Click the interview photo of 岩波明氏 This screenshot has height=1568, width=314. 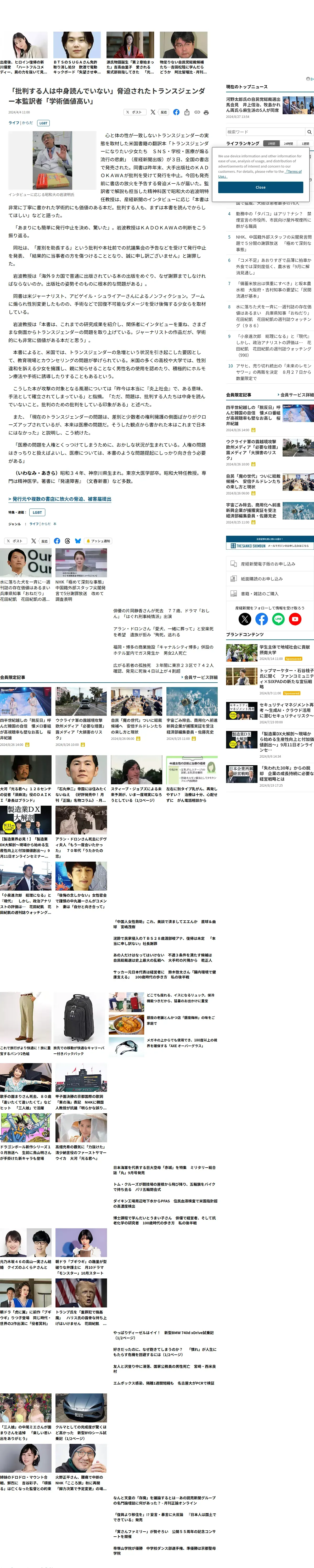coord(52,161)
